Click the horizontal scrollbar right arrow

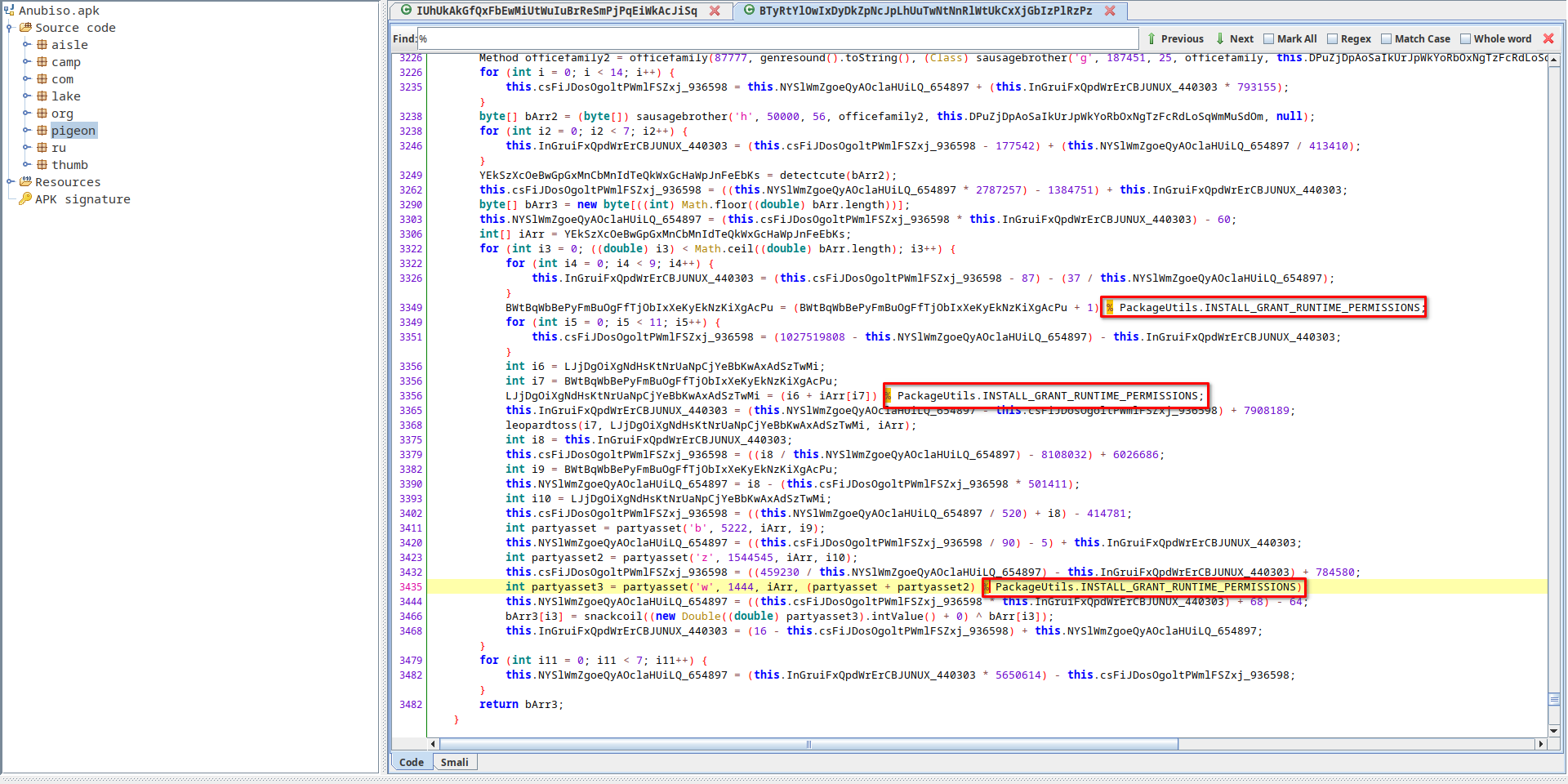coord(1541,744)
